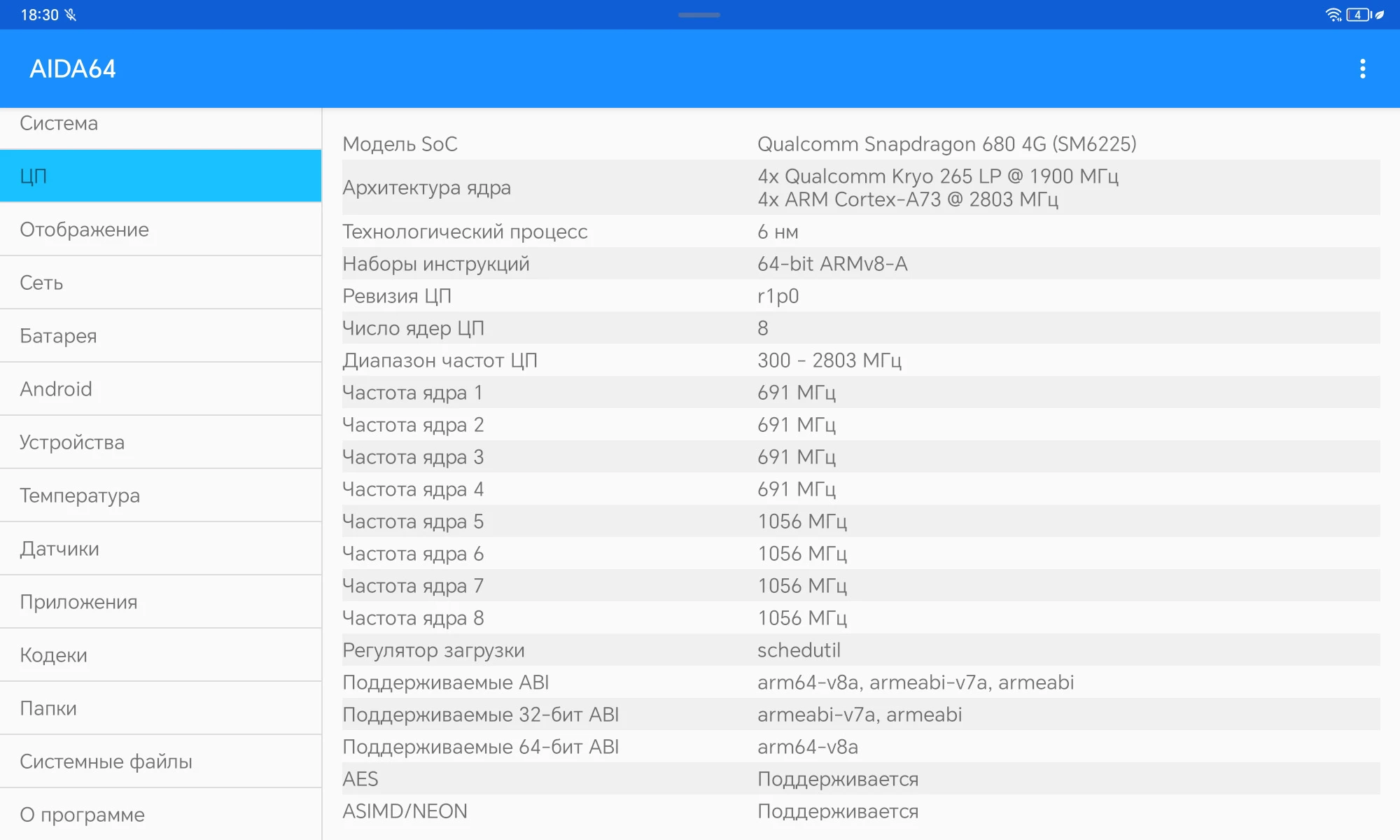
Task: Select the Ревизия ЦП row label
Action: [397, 296]
